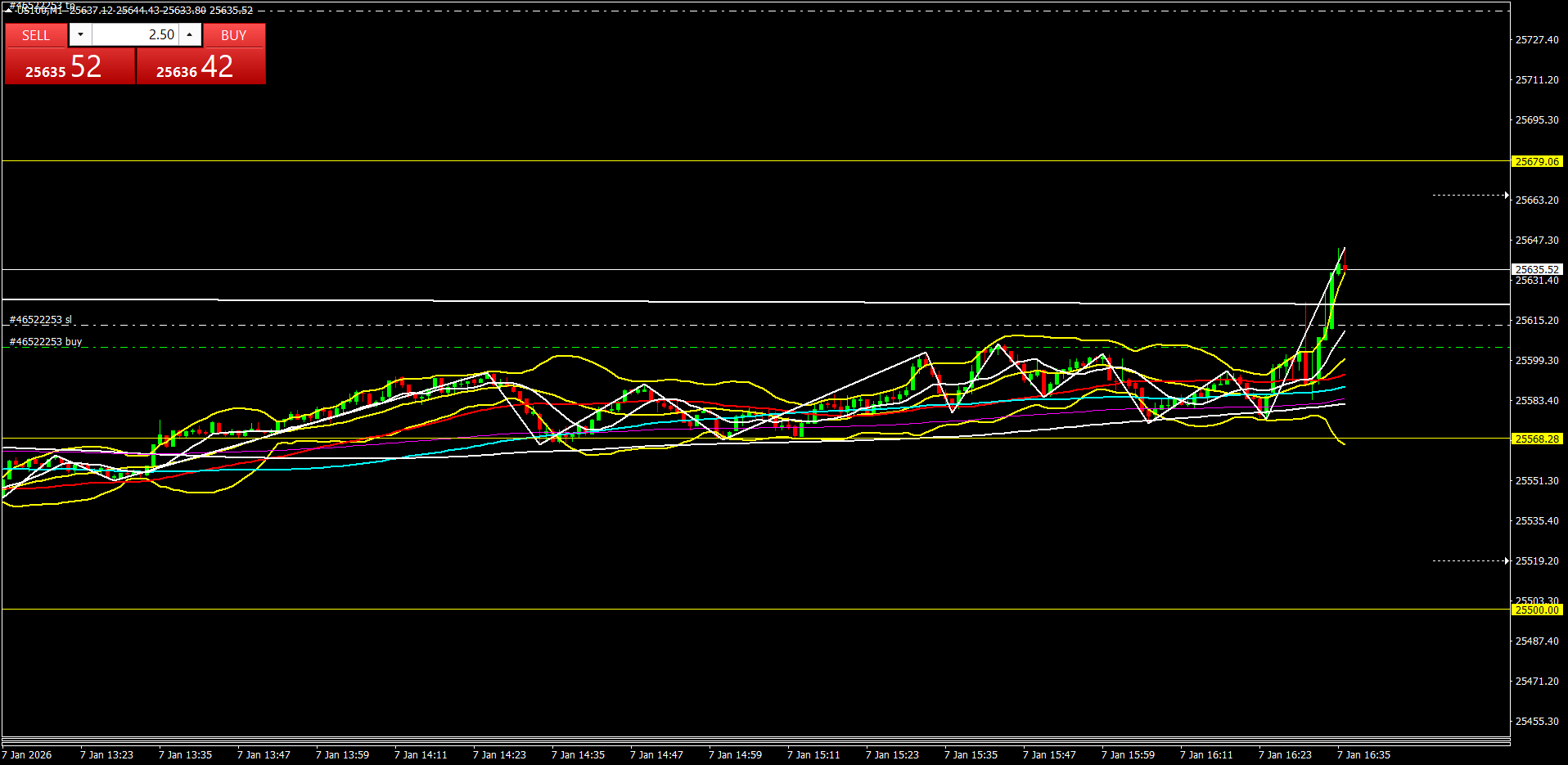Viewport: 1568px width, 765px height.
Task: Click the buy price 25636 42 panel
Action: tap(201, 66)
